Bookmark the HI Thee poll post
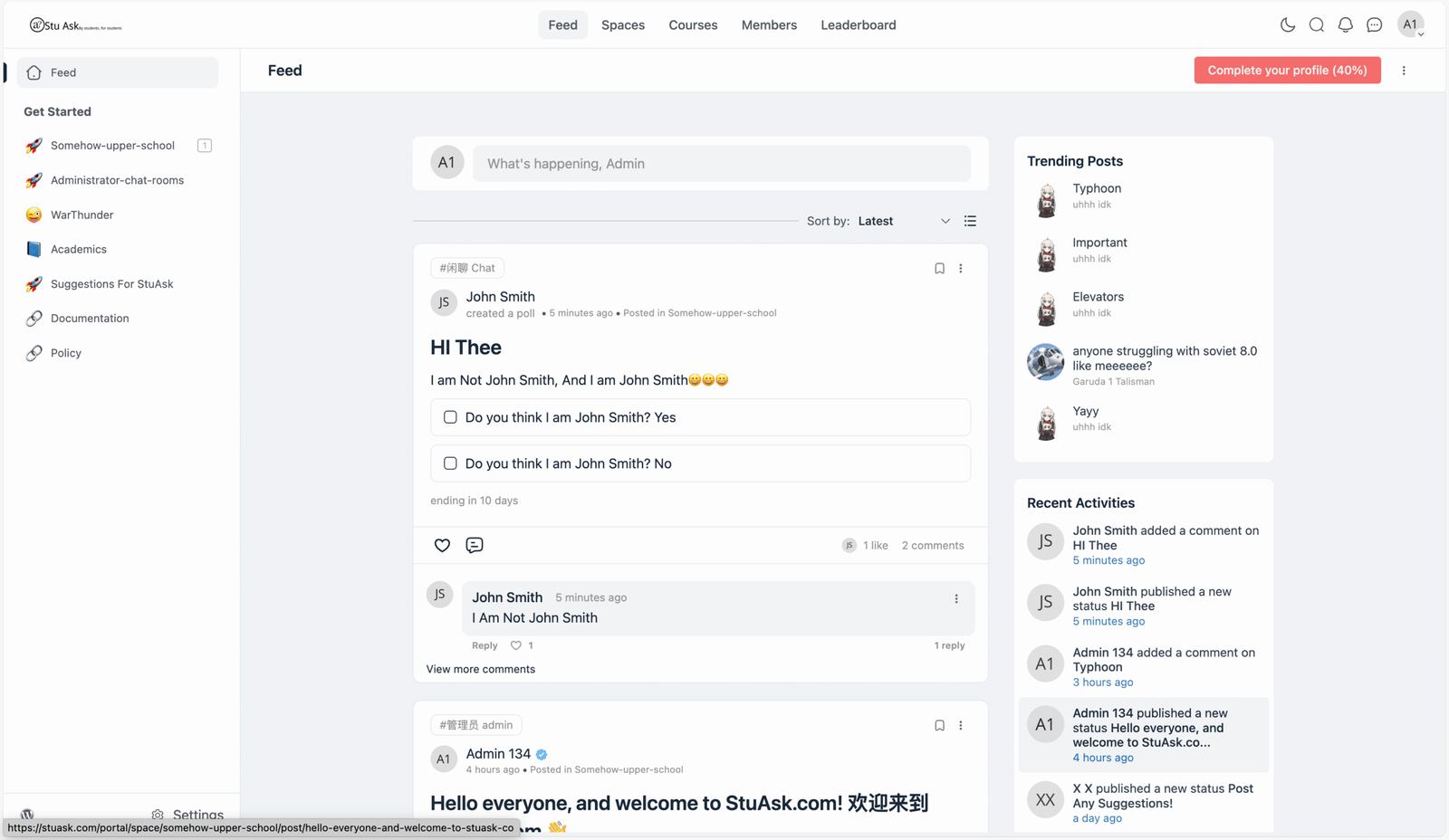 pos(939,269)
